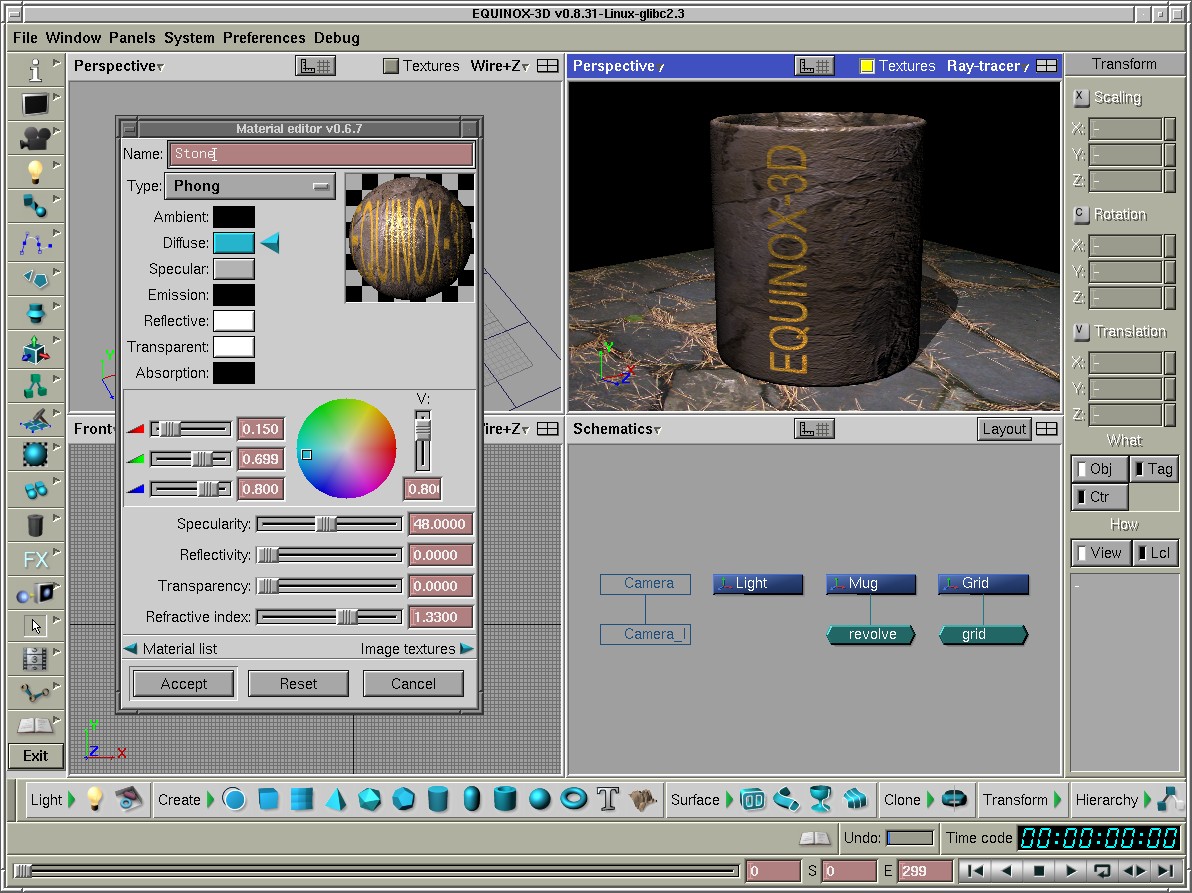Toggle the Lcl option under How
The width and height of the screenshot is (1192, 893).
click(1155, 553)
